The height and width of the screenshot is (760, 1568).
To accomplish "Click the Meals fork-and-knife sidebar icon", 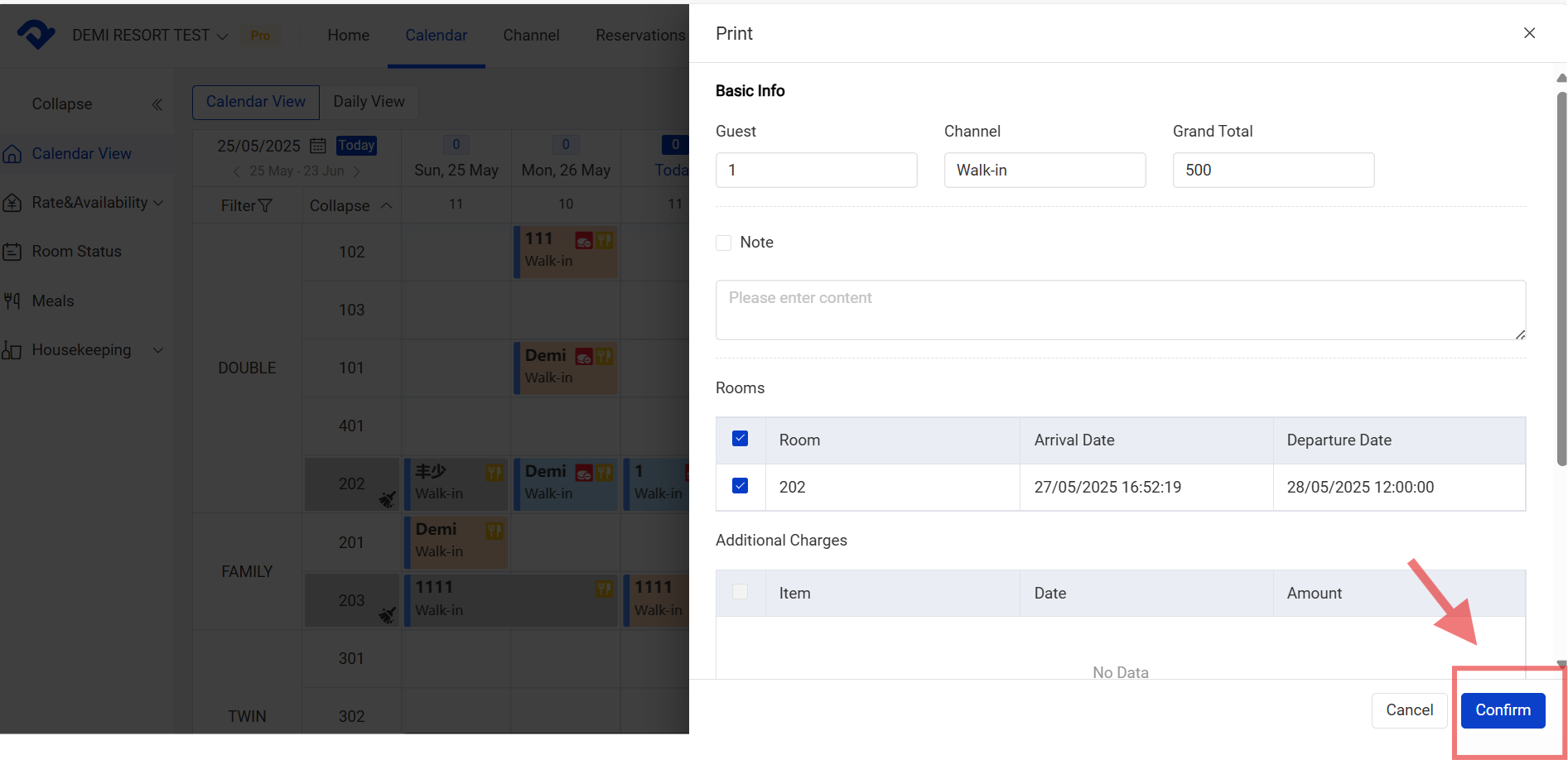I will coord(12,301).
